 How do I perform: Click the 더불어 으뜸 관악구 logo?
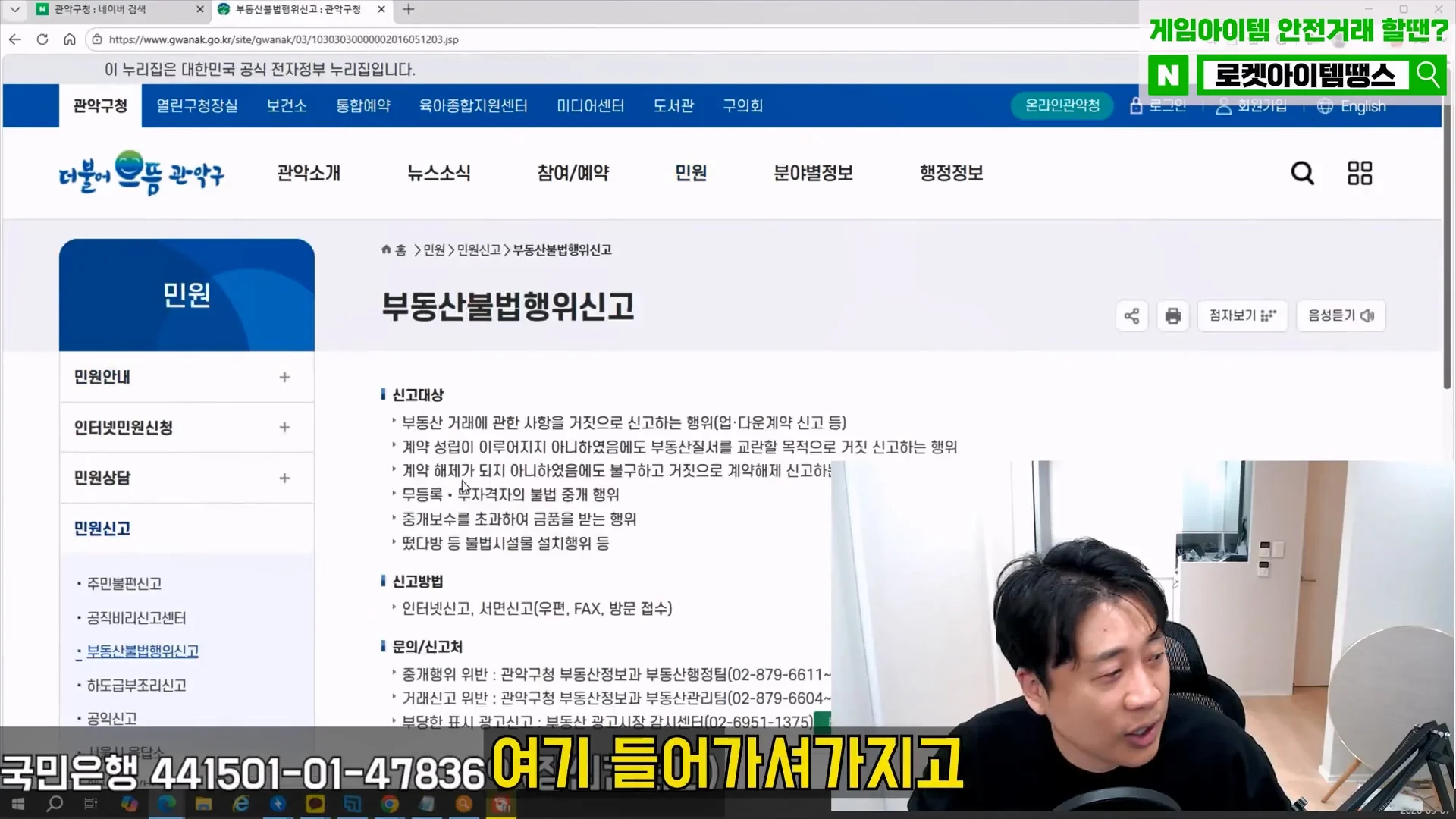point(142,174)
